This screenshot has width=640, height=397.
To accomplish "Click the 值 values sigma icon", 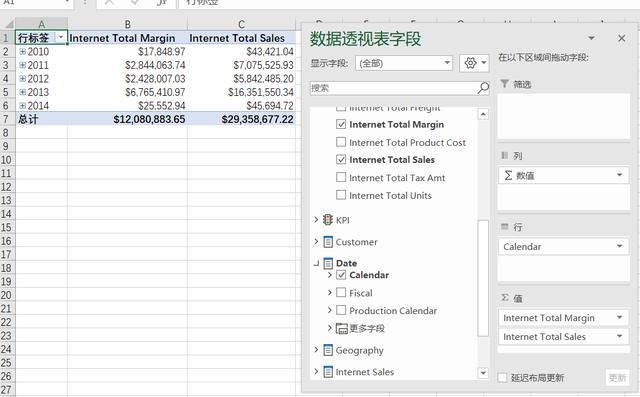I will (x=504, y=297).
